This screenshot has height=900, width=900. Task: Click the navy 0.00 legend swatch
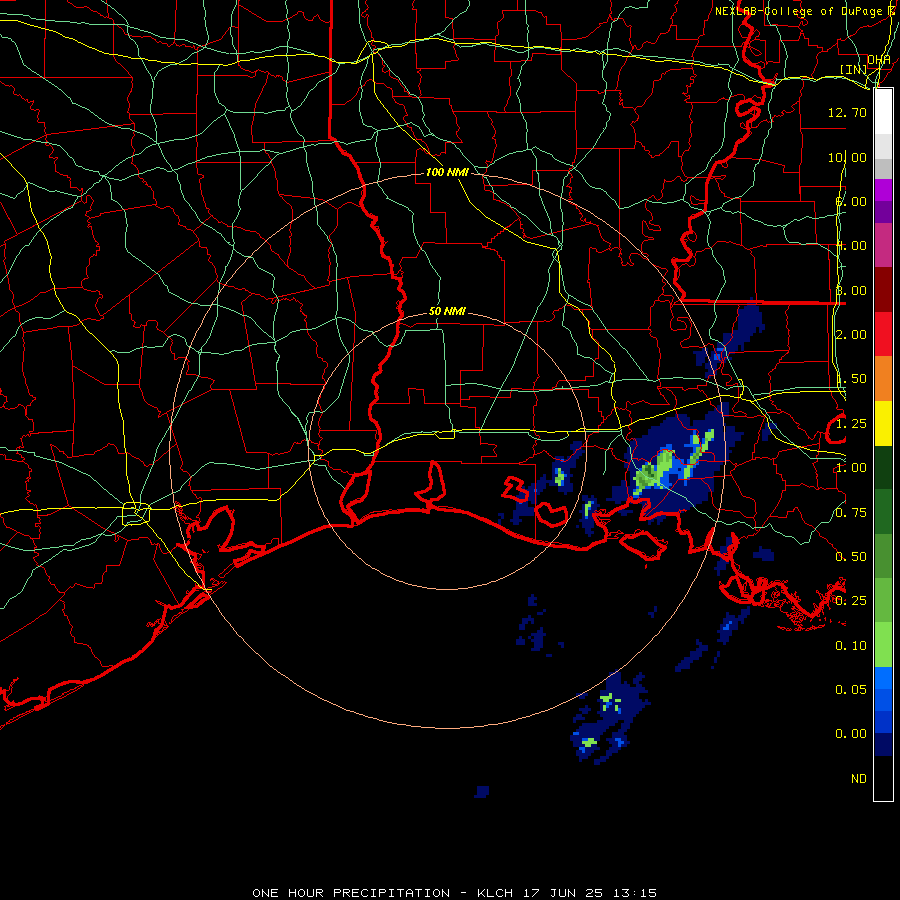[x=883, y=745]
